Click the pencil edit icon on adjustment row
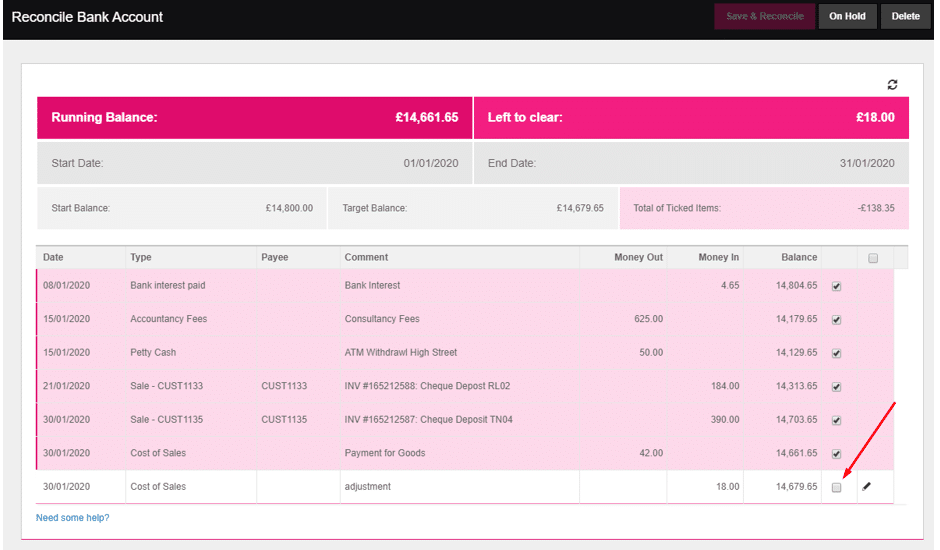940x550 pixels. click(867, 487)
